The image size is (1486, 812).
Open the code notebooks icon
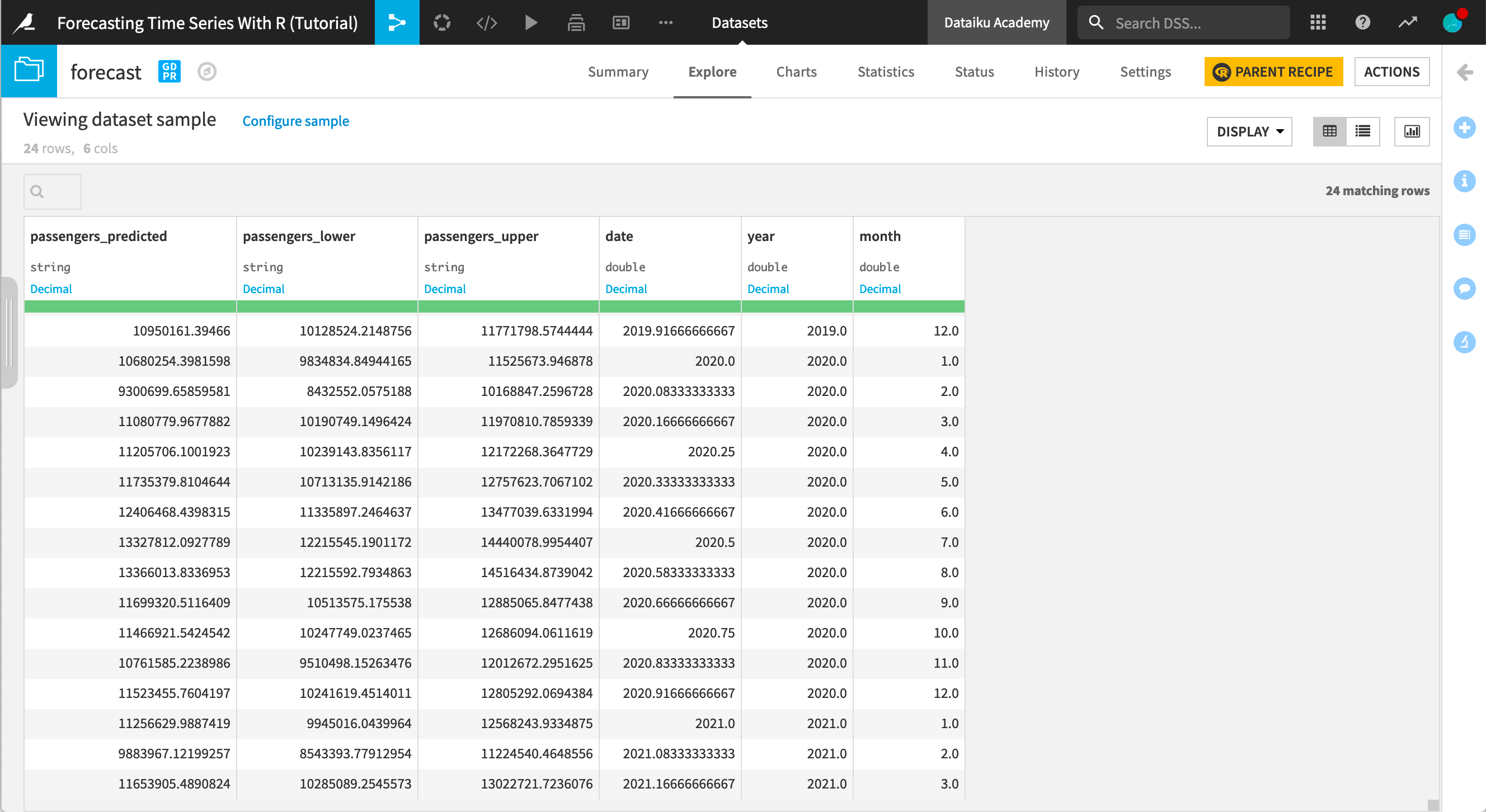click(x=486, y=22)
